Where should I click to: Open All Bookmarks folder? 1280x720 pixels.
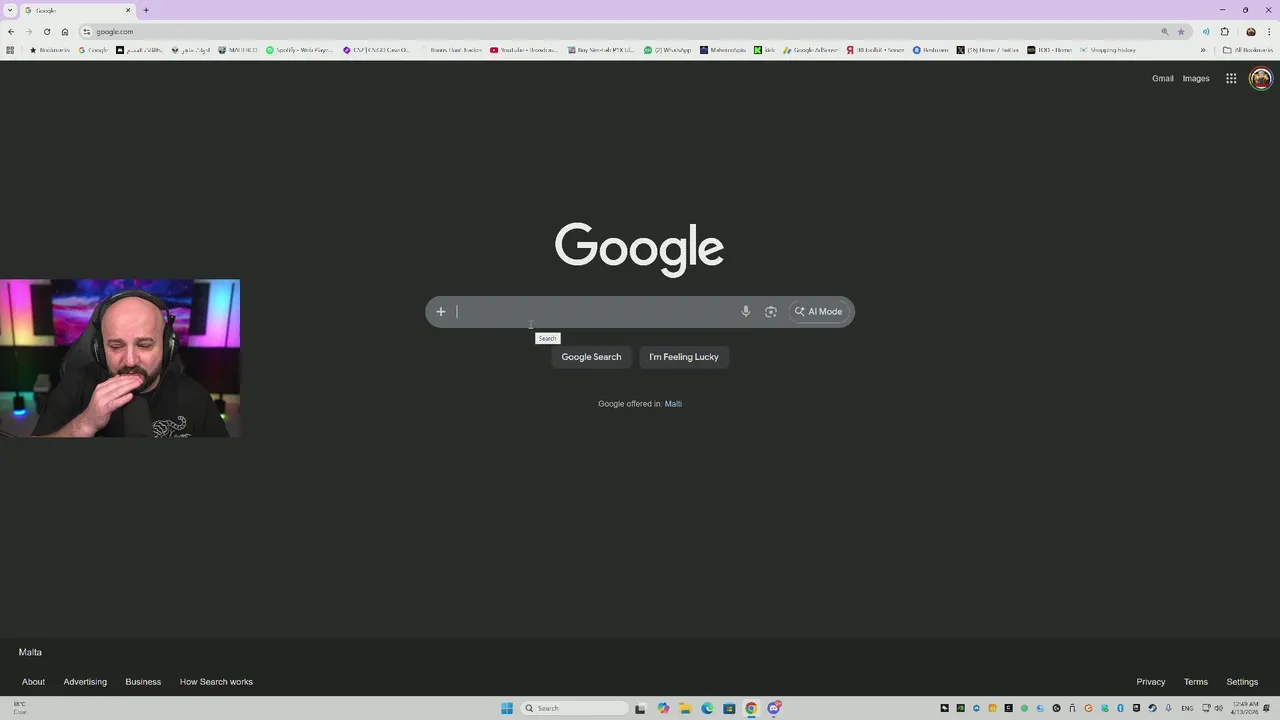(x=1248, y=50)
